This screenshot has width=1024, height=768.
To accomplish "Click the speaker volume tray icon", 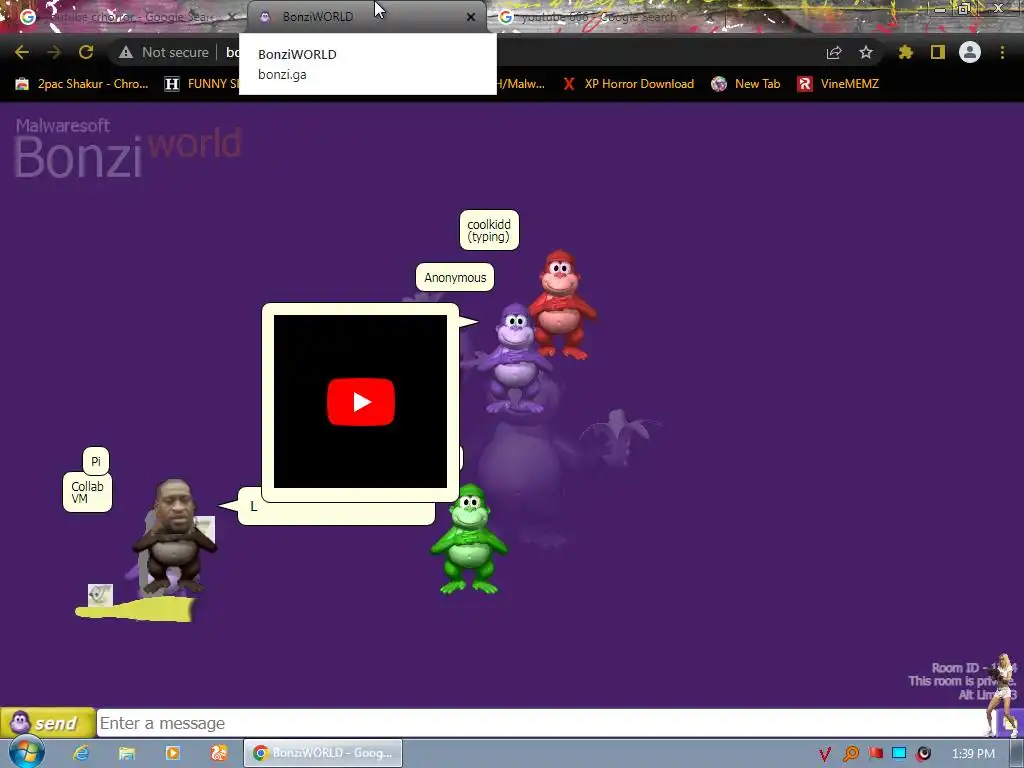I will tap(923, 754).
